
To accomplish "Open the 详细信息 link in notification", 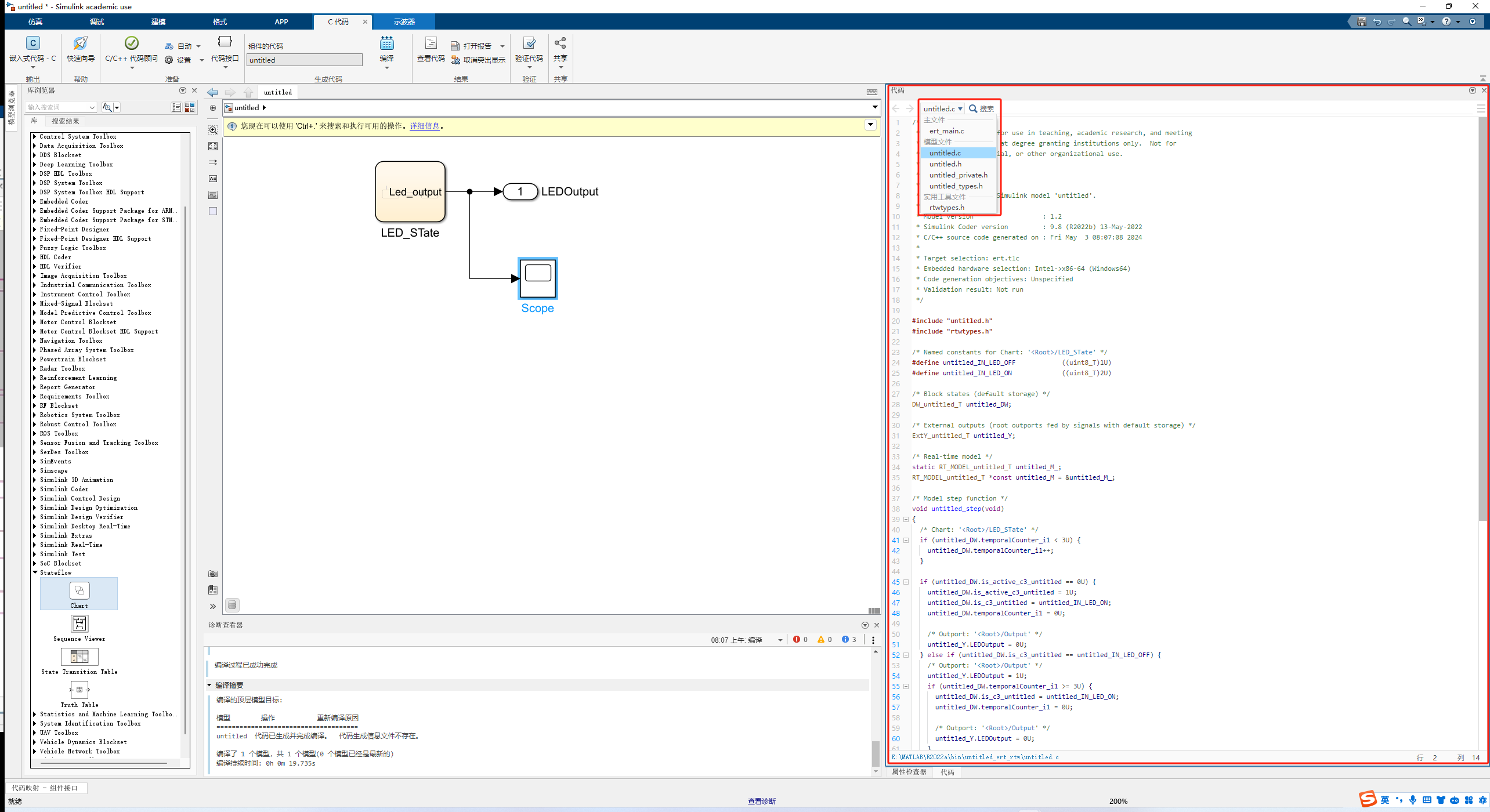I will pos(424,126).
